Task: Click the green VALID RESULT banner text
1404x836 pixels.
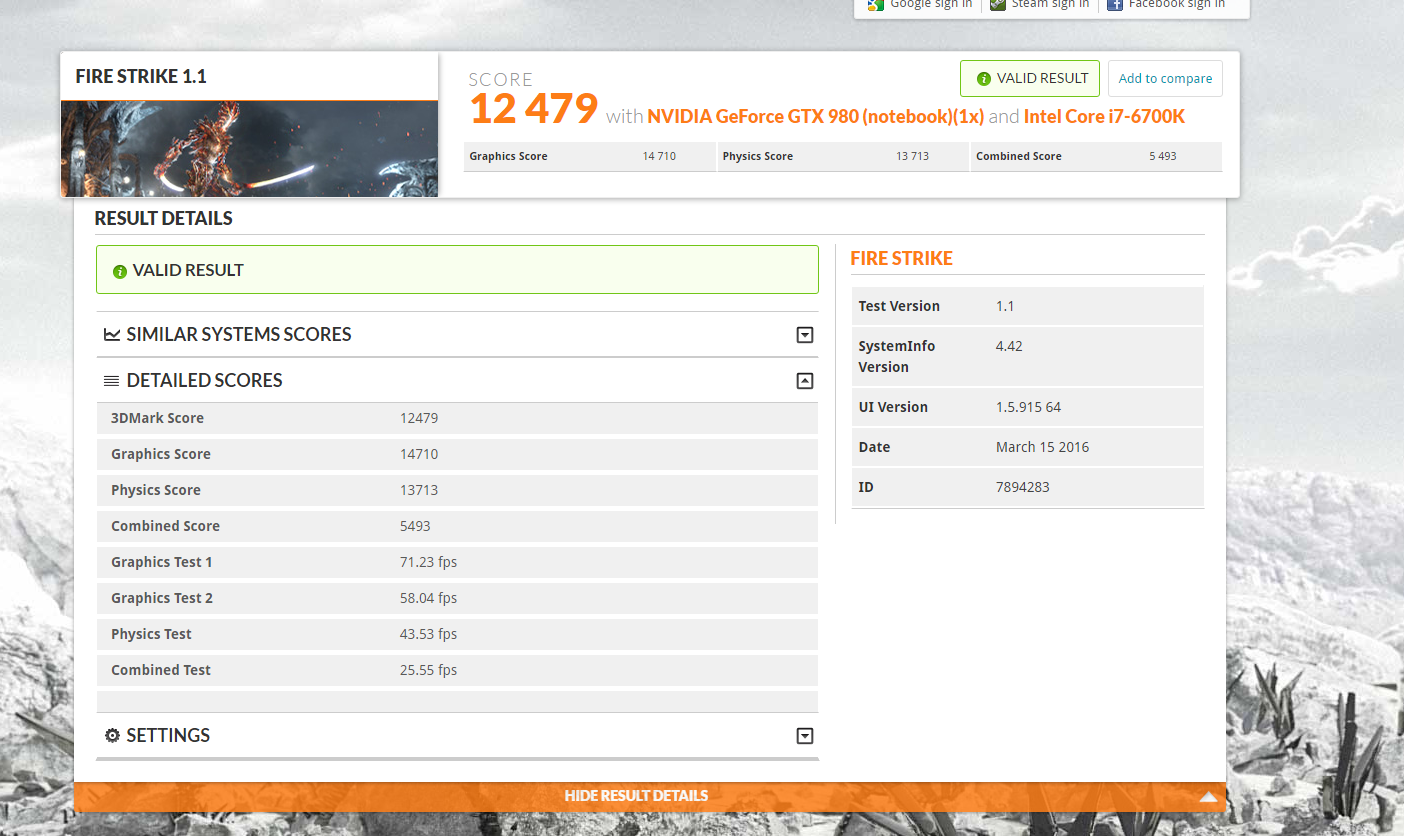Action: 188,270
